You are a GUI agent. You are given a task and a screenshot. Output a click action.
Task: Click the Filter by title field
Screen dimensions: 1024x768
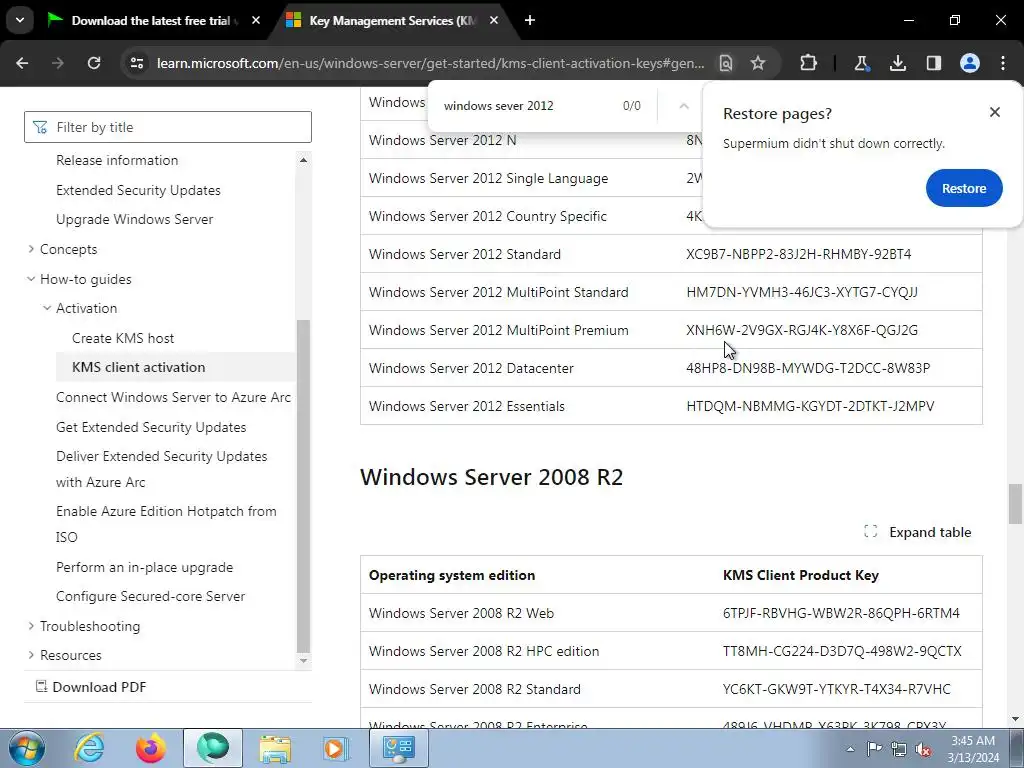(168, 127)
